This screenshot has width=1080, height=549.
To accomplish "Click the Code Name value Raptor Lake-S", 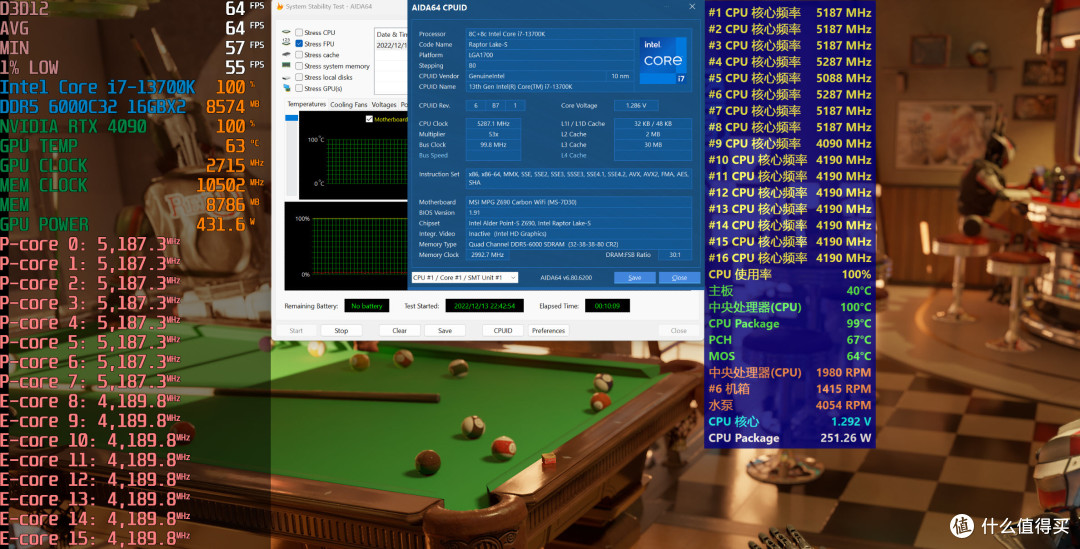I will 551,44.
